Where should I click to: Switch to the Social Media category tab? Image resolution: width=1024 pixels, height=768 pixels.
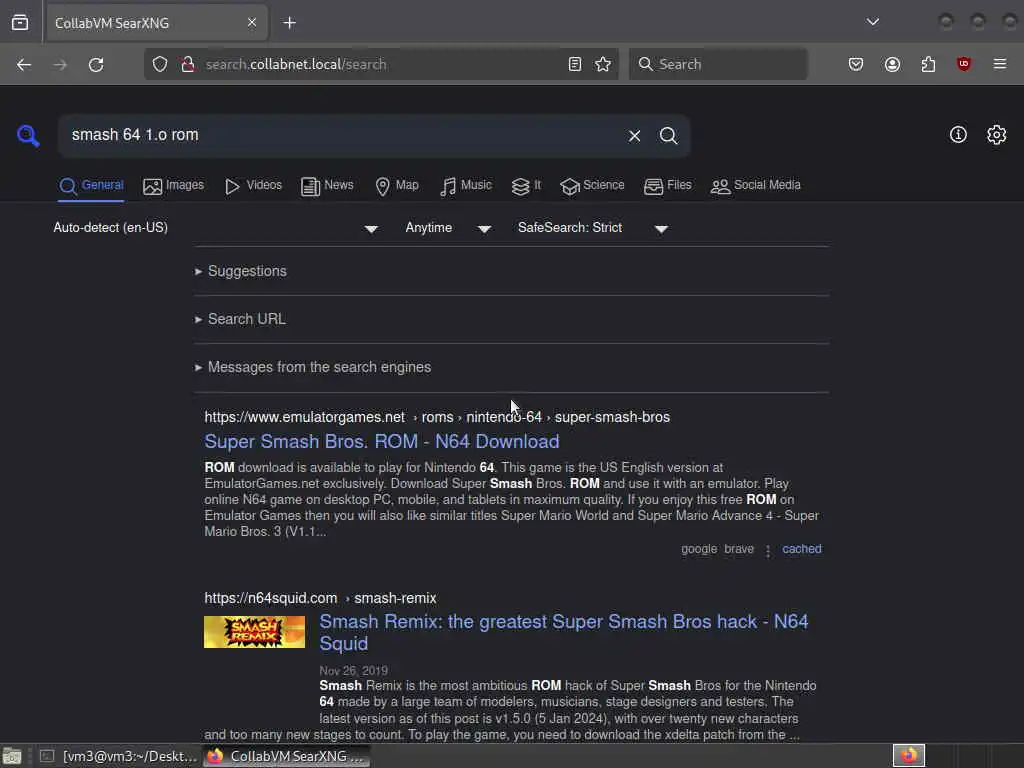(x=756, y=186)
